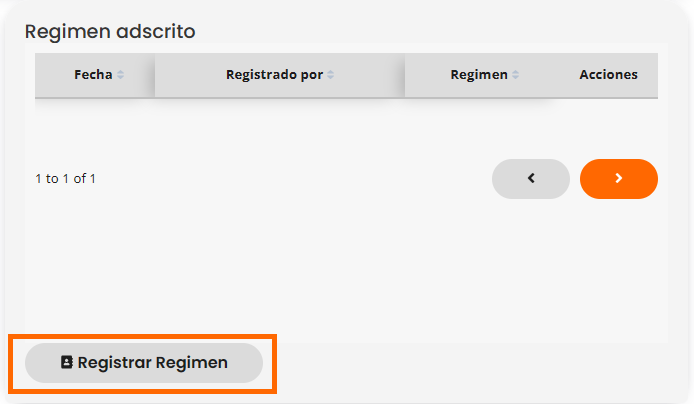Screen dimensions: 694x404
Task: Click the "Registrar Regimen" label text
Action: (x=152, y=363)
